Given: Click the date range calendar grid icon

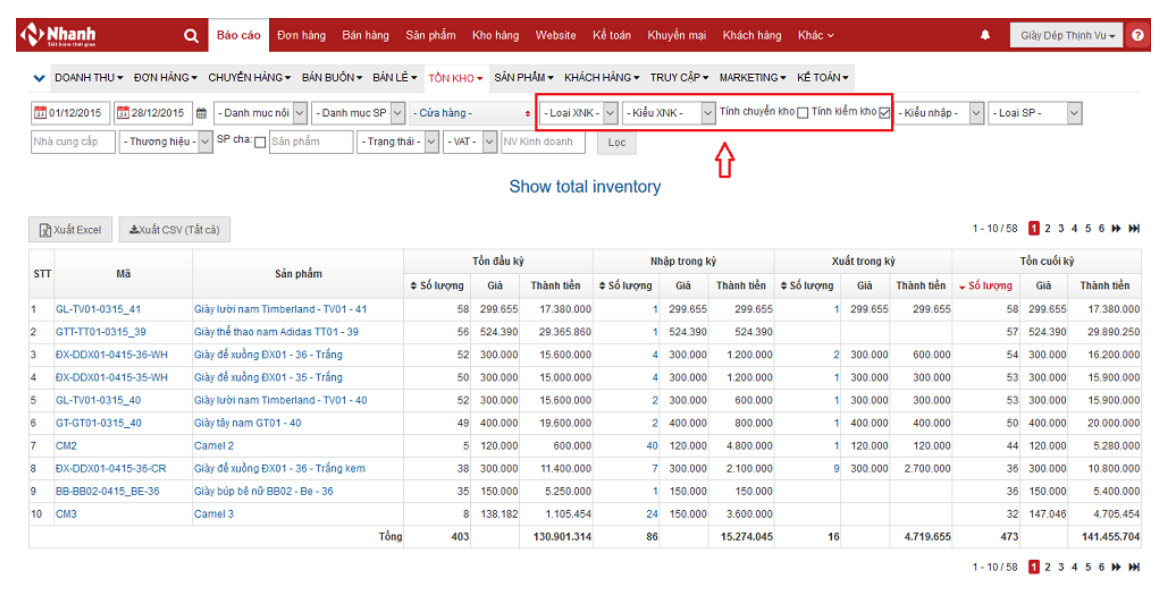Looking at the screenshot, I should click(x=201, y=113).
